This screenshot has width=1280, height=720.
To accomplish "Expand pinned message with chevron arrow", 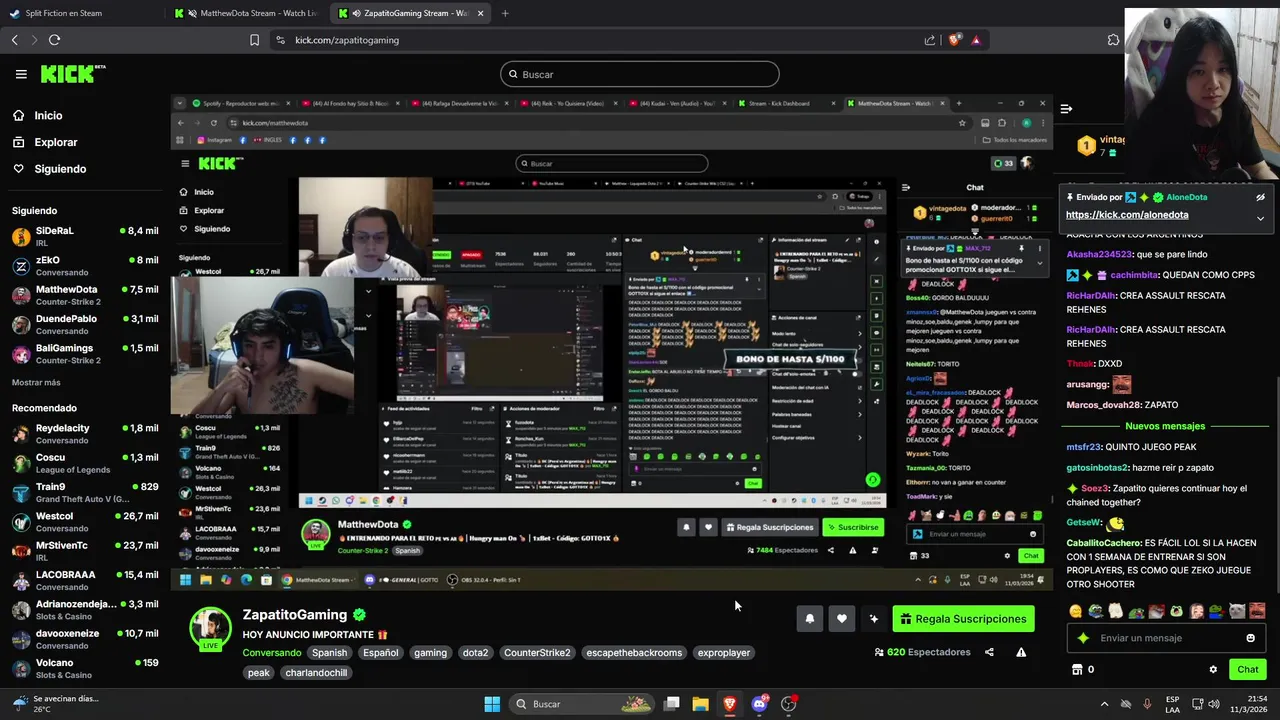I will click(x=1260, y=218).
